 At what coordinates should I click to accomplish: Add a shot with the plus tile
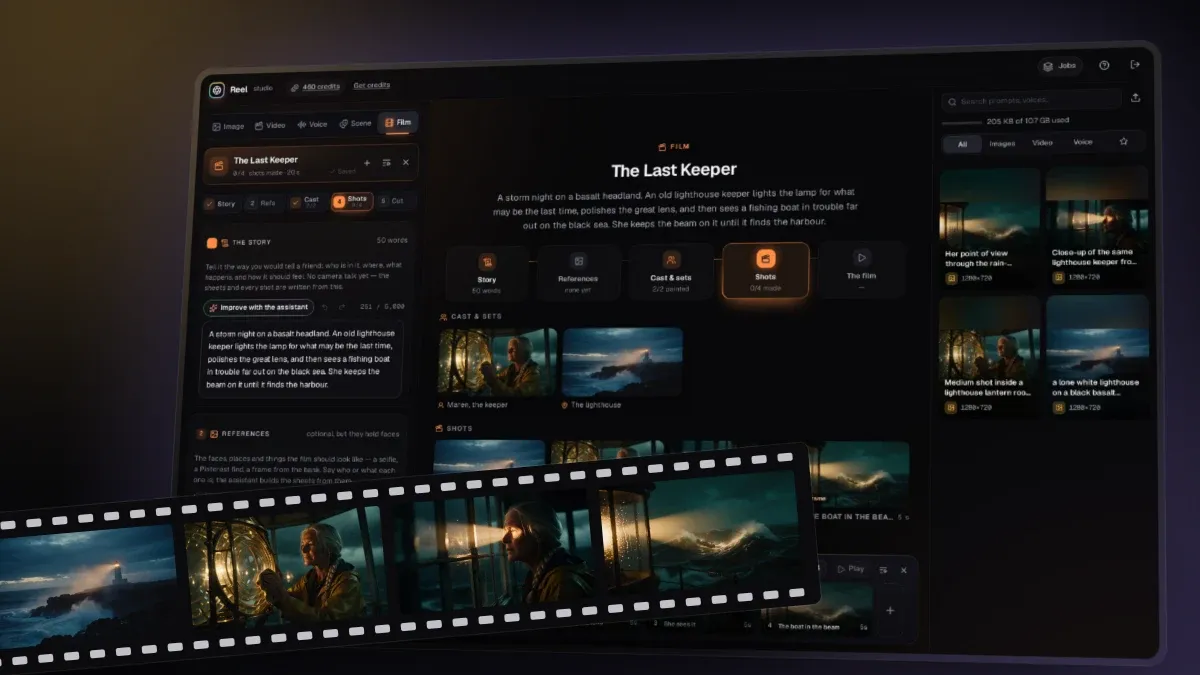[x=890, y=610]
